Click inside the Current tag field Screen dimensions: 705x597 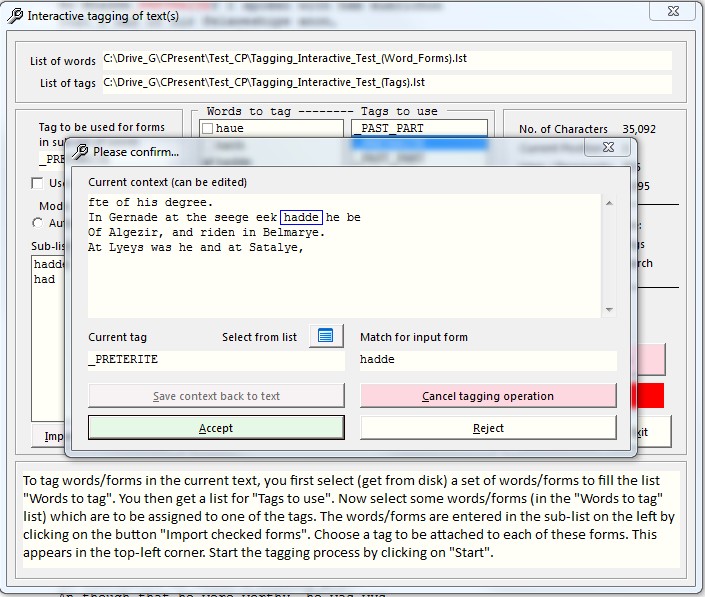(215, 360)
